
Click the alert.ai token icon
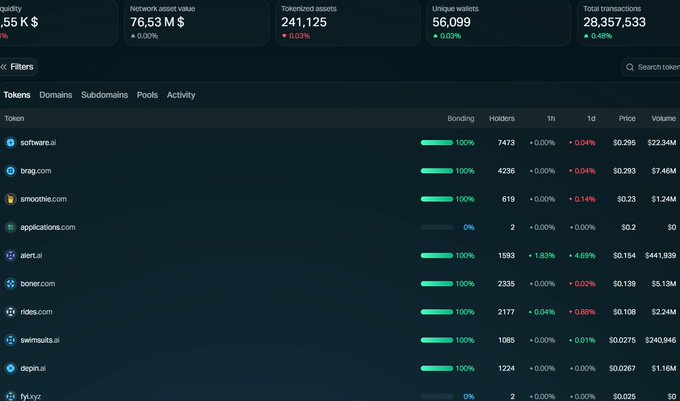[x=10, y=255]
